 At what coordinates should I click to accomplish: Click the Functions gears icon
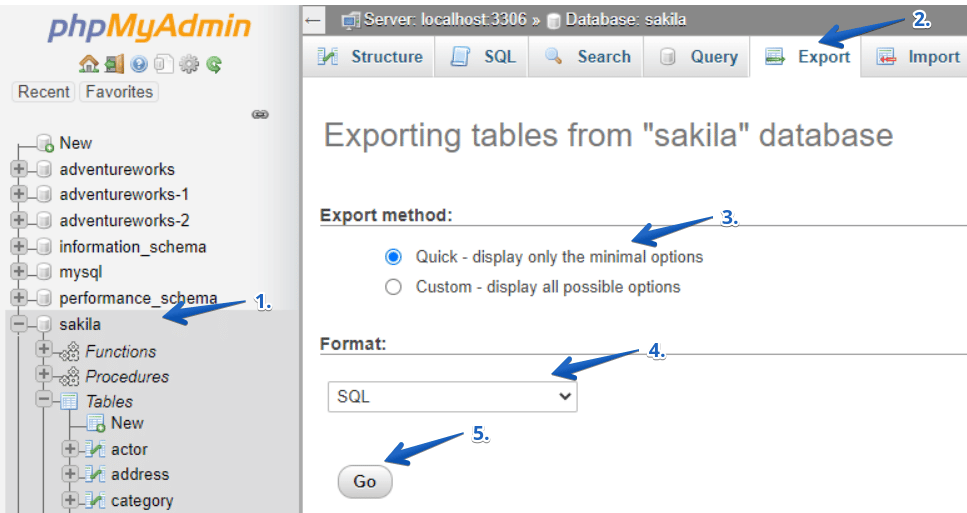[x=70, y=351]
